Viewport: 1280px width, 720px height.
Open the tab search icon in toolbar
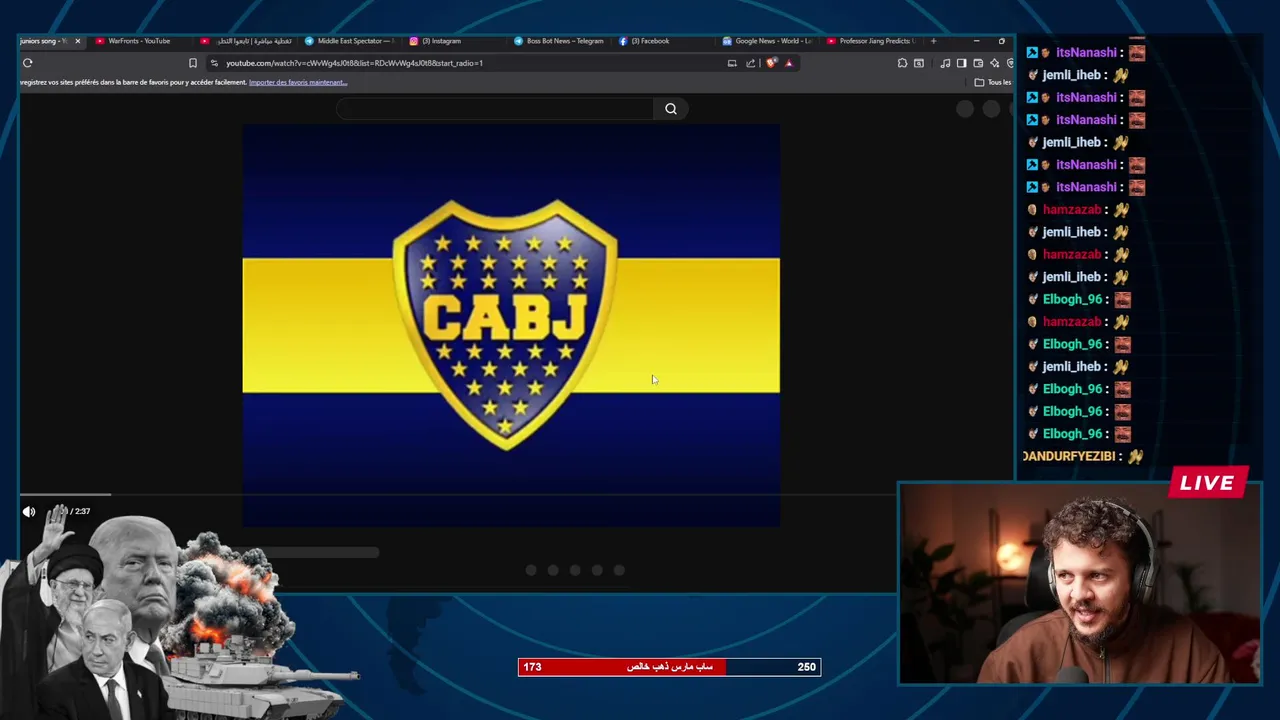coord(919,63)
